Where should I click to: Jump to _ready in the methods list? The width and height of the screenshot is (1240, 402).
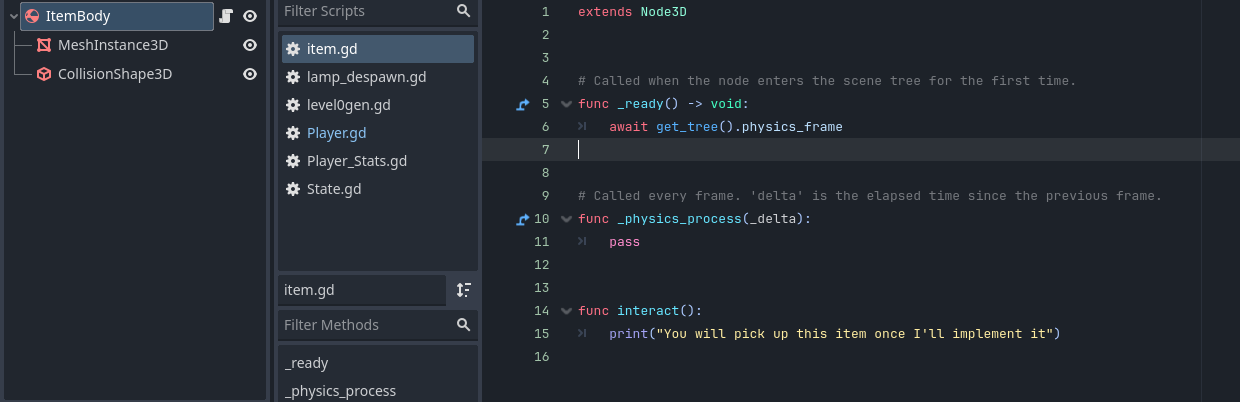pos(306,363)
